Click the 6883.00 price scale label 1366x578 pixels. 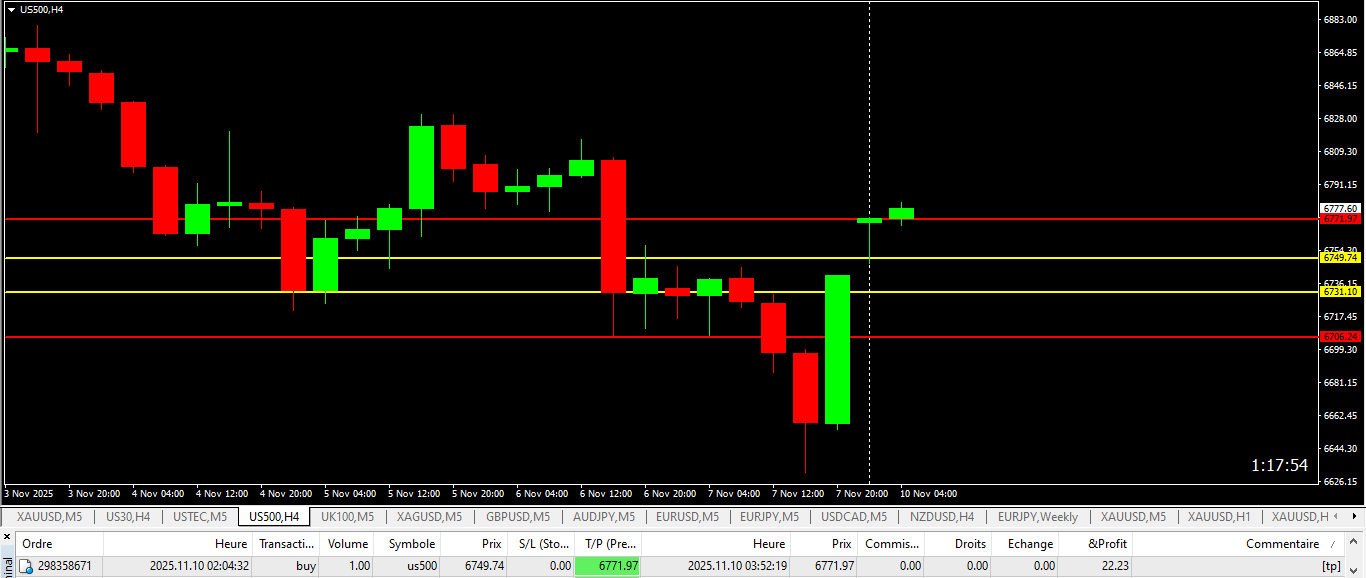click(x=1340, y=20)
